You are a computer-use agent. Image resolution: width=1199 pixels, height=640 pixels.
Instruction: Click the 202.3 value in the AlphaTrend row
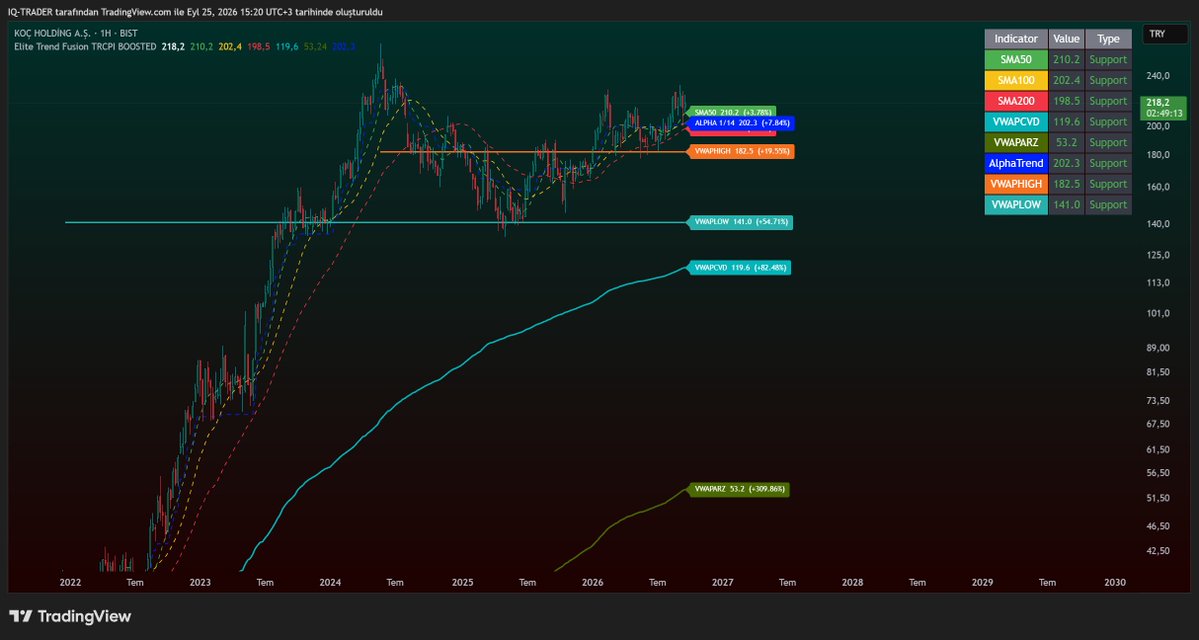point(1066,163)
